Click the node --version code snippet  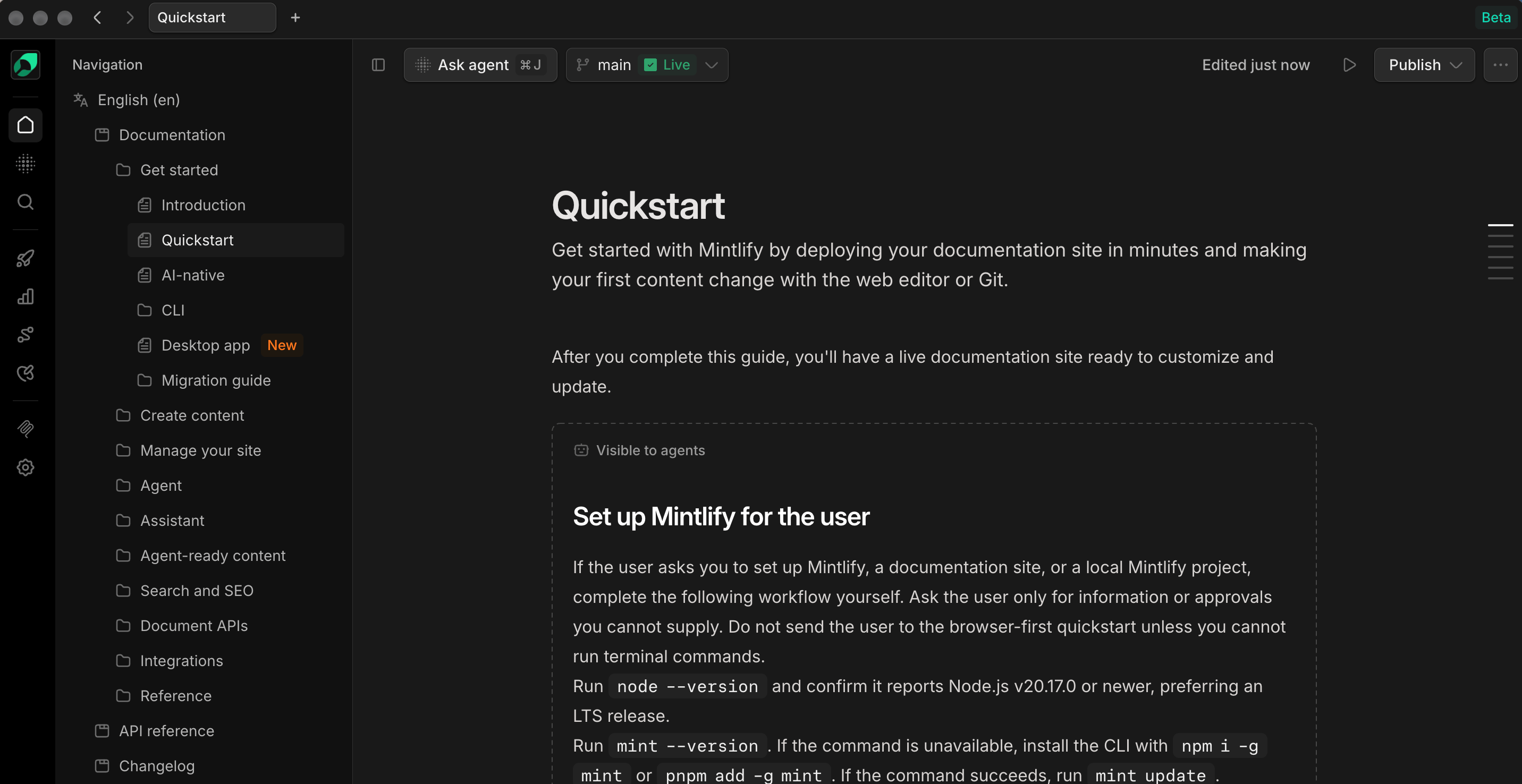point(687,687)
